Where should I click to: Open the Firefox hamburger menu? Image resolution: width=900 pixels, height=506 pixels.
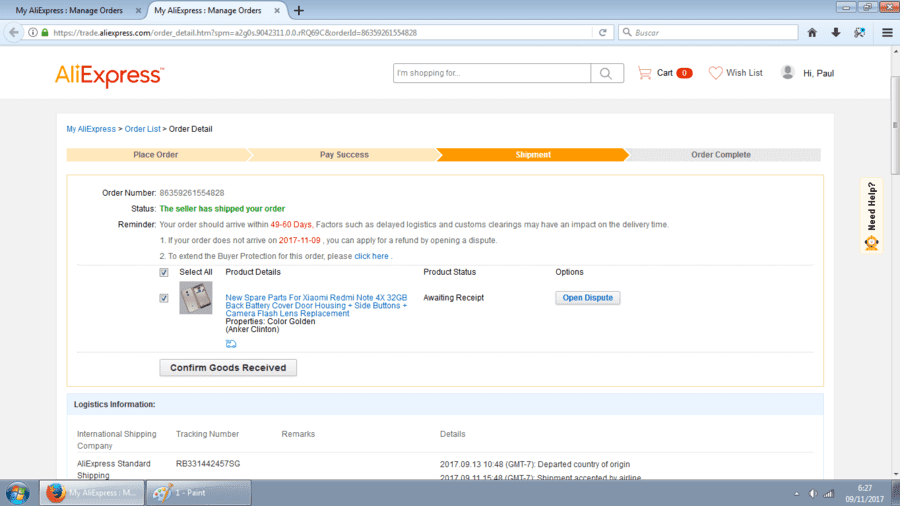(887, 33)
